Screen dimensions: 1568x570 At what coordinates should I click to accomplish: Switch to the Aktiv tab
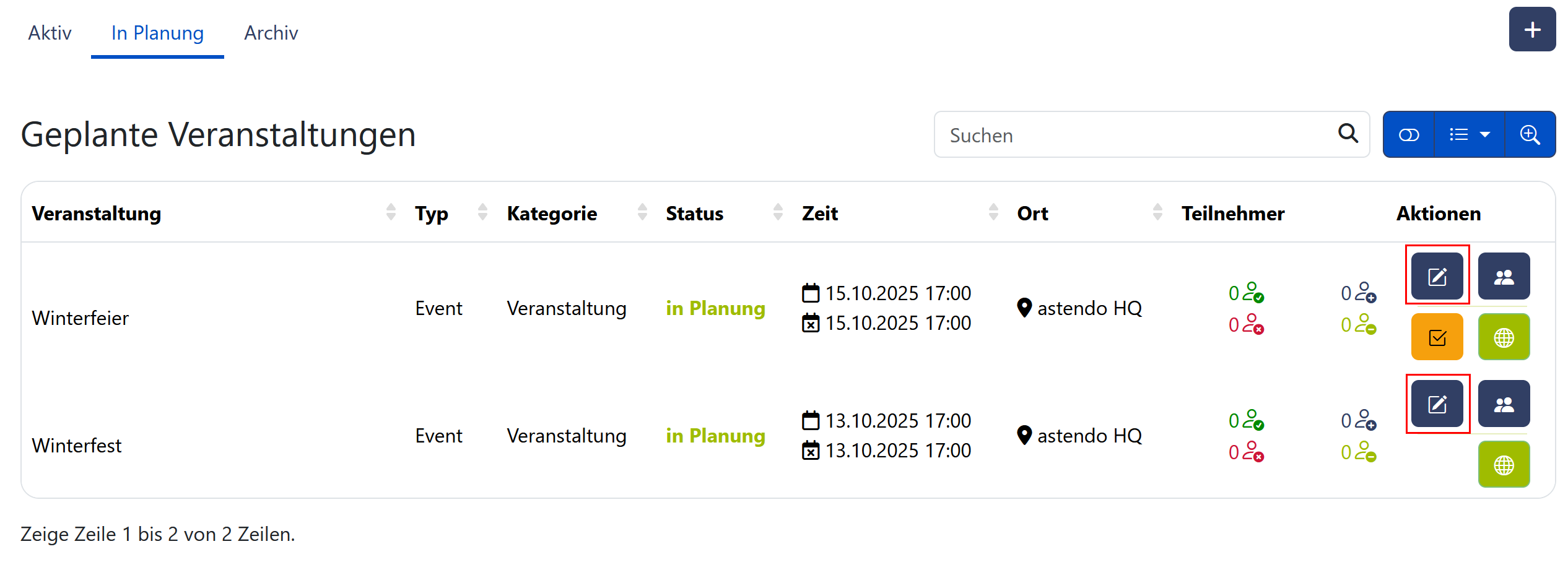tap(50, 33)
